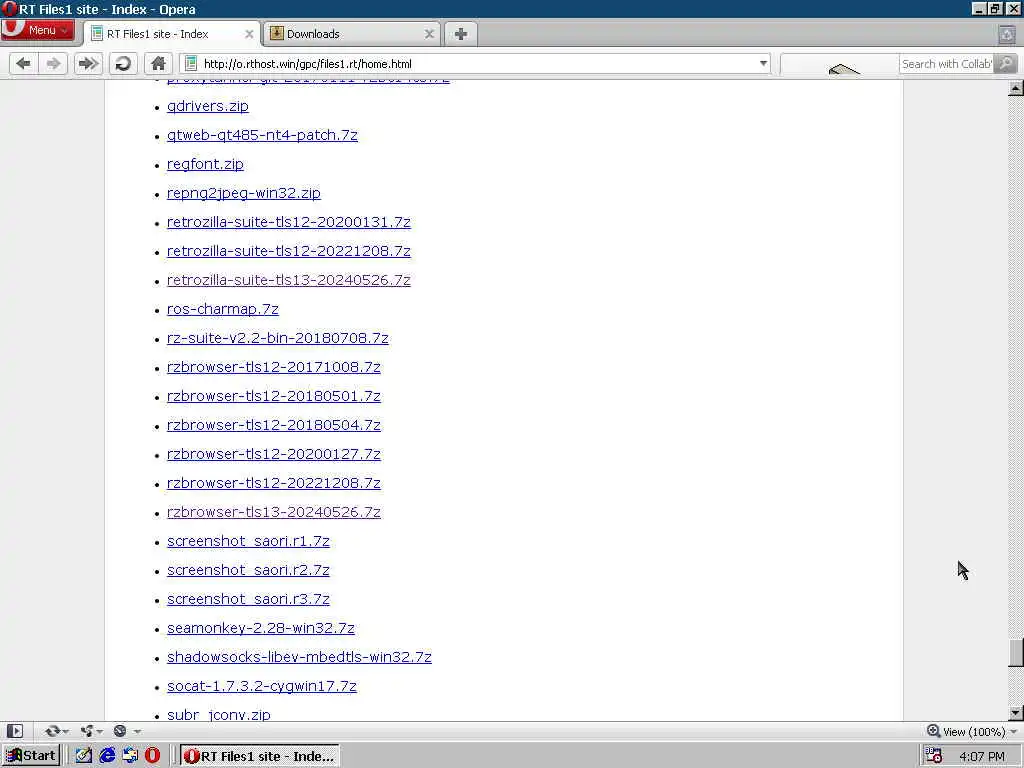Open repng2jpeg-win32.zip link
The height and width of the screenshot is (768, 1024).
coord(244,193)
